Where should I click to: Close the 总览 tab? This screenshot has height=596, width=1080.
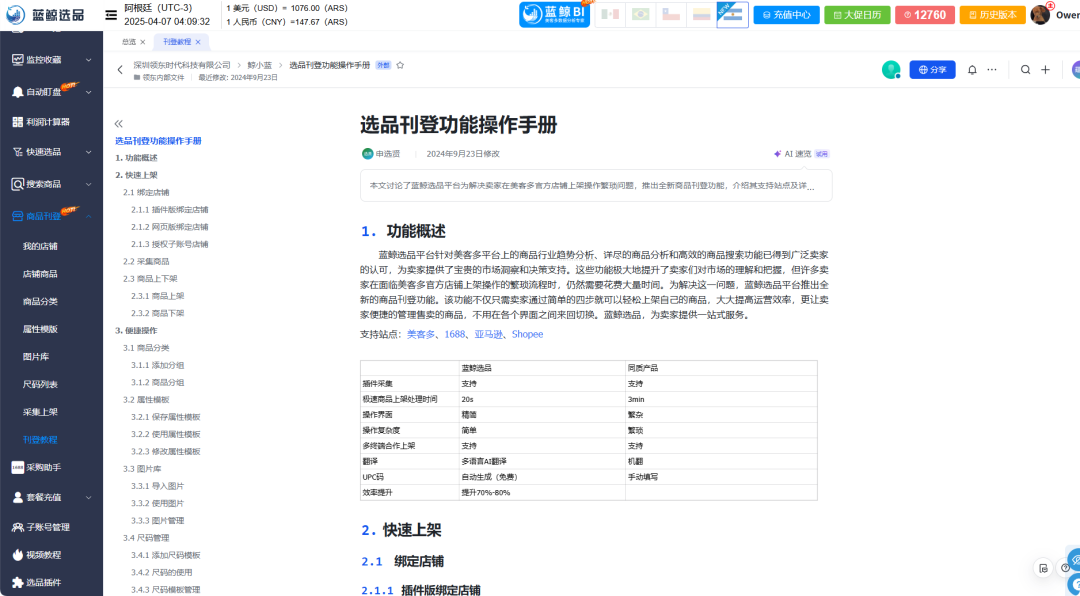click(x=143, y=42)
